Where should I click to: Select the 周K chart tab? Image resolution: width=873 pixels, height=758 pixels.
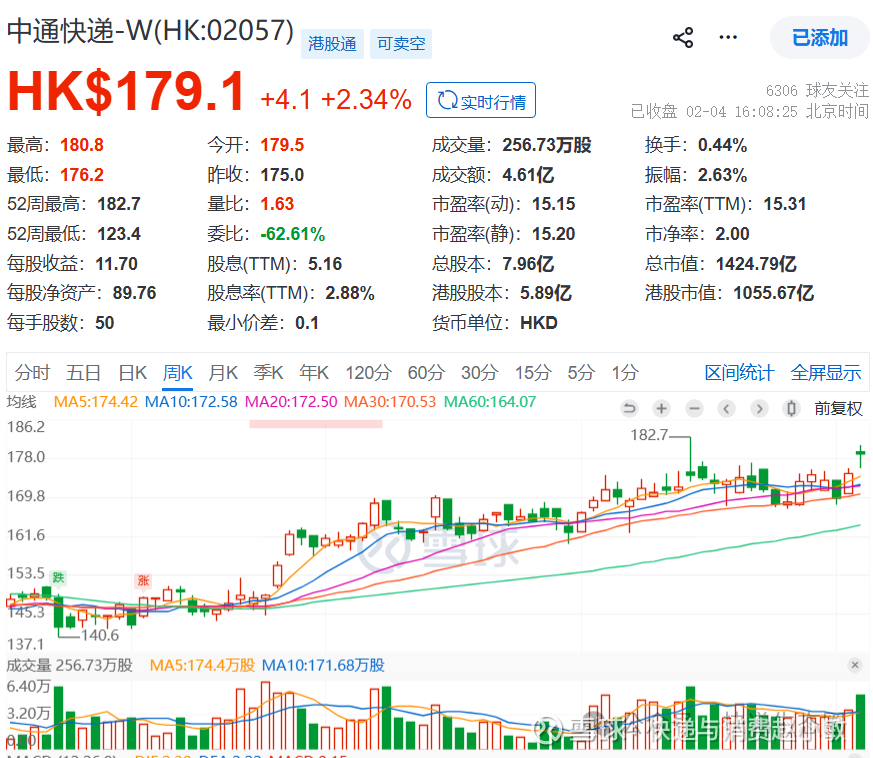pyautogui.click(x=178, y=372)
